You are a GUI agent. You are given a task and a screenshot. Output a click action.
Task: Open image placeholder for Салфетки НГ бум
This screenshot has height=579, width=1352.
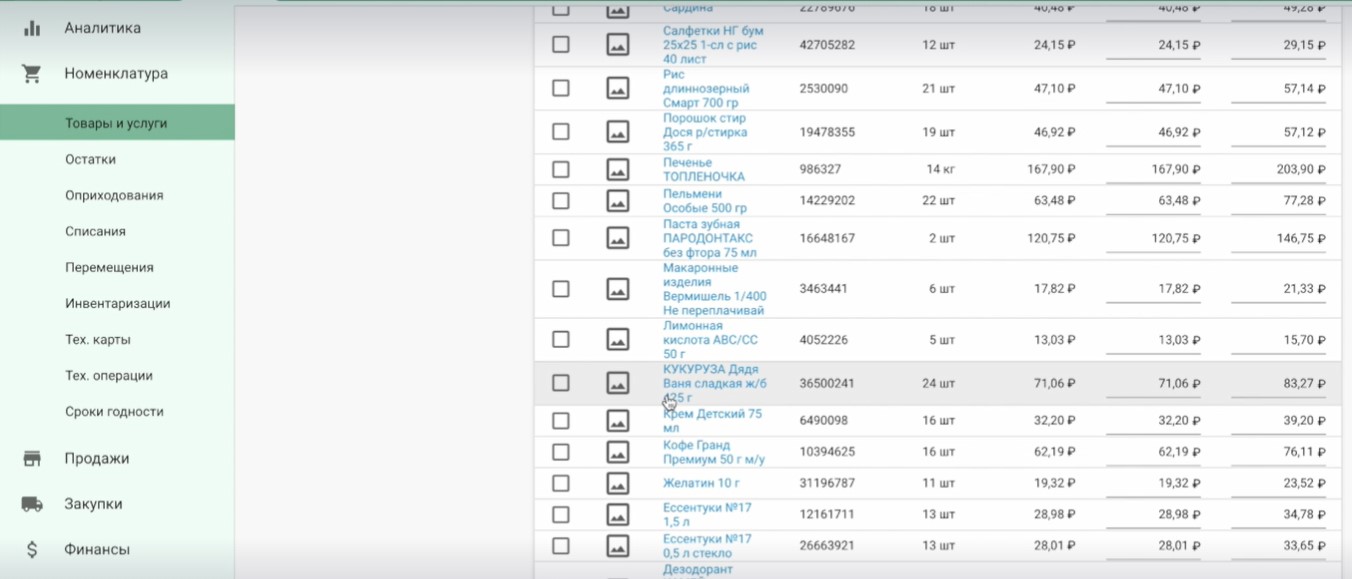(618, 45)
